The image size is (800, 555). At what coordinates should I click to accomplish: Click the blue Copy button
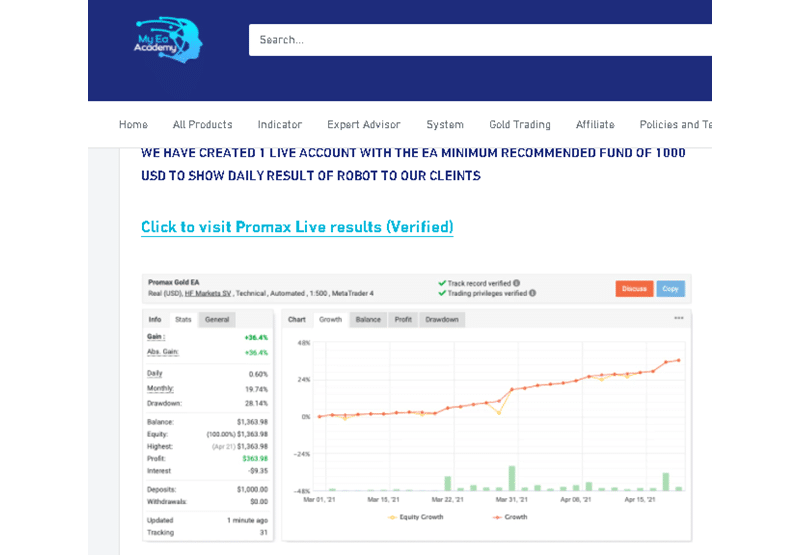pyautogui.click(x=670, y=289)
